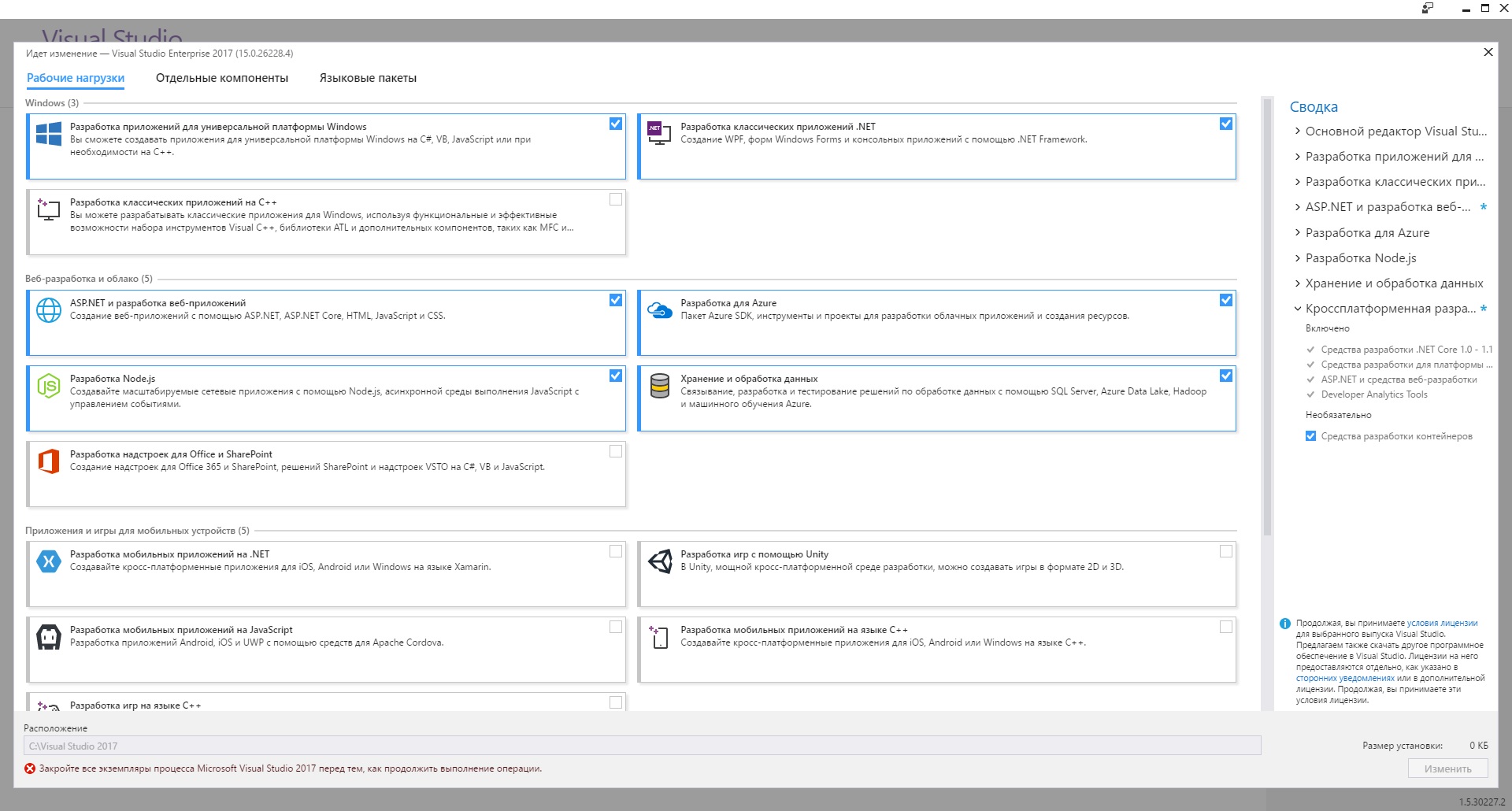Click the C++ desktop development icon

[x=49, y=209]
